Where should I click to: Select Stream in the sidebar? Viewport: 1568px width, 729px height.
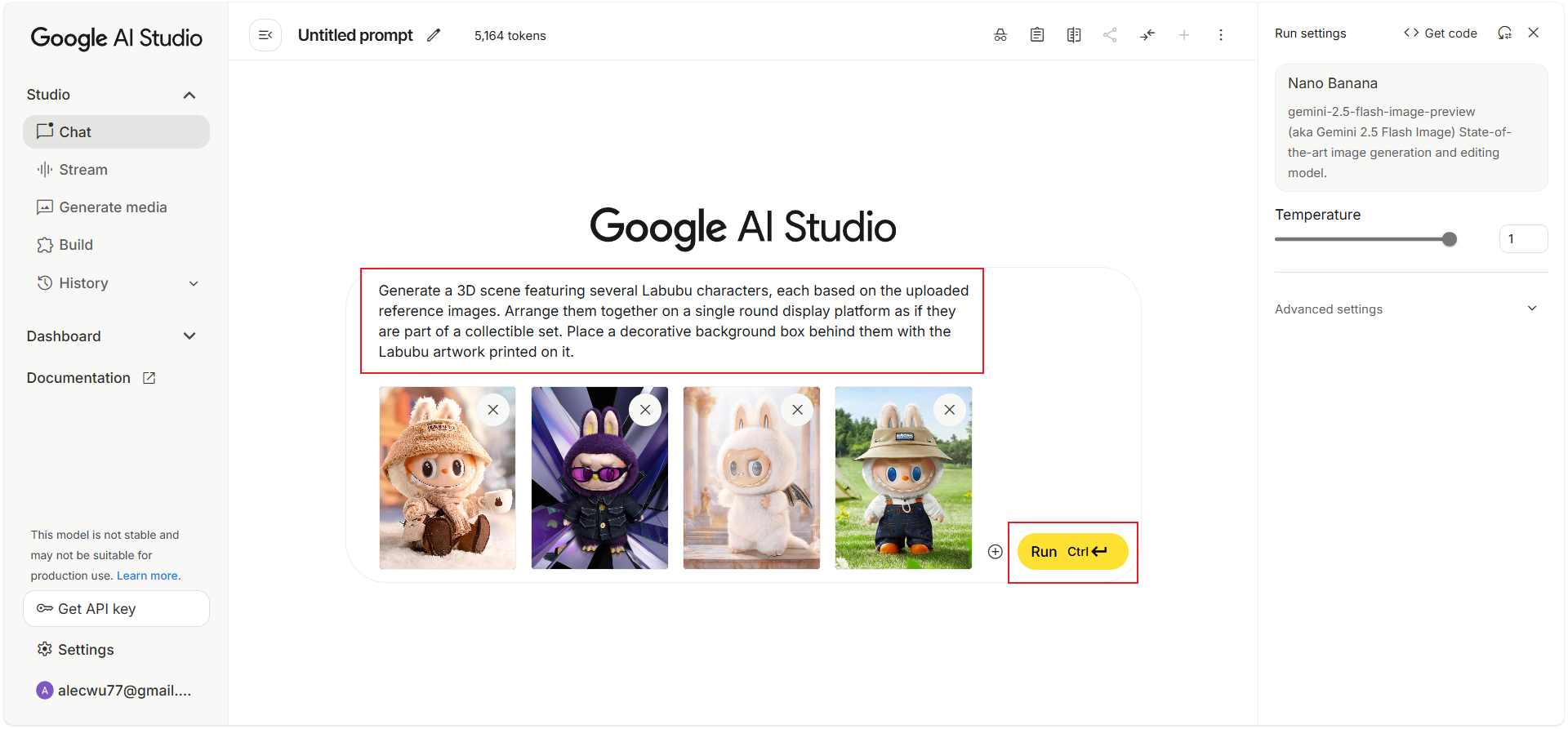click(82, 170)
